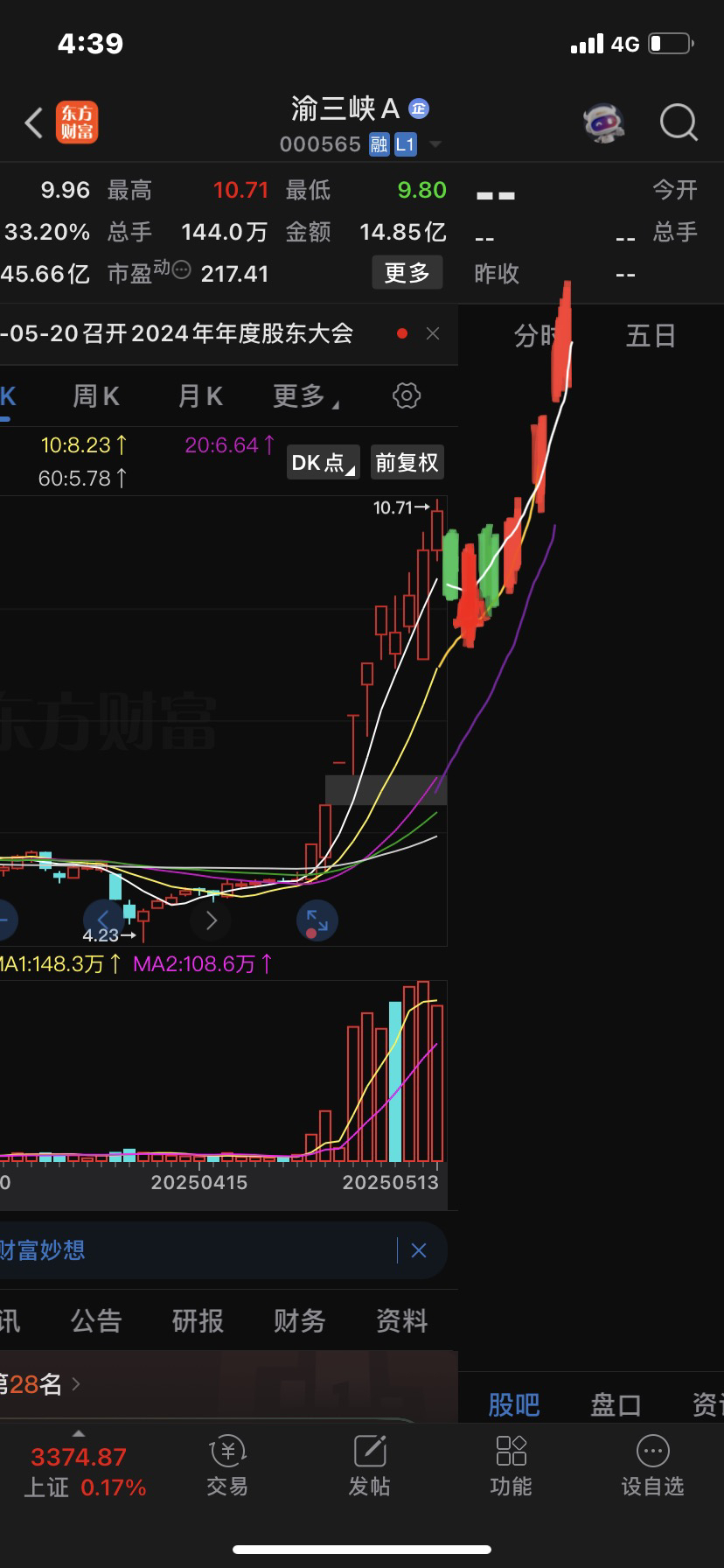Open the robot assistant icon

click(x=603, y=123)
